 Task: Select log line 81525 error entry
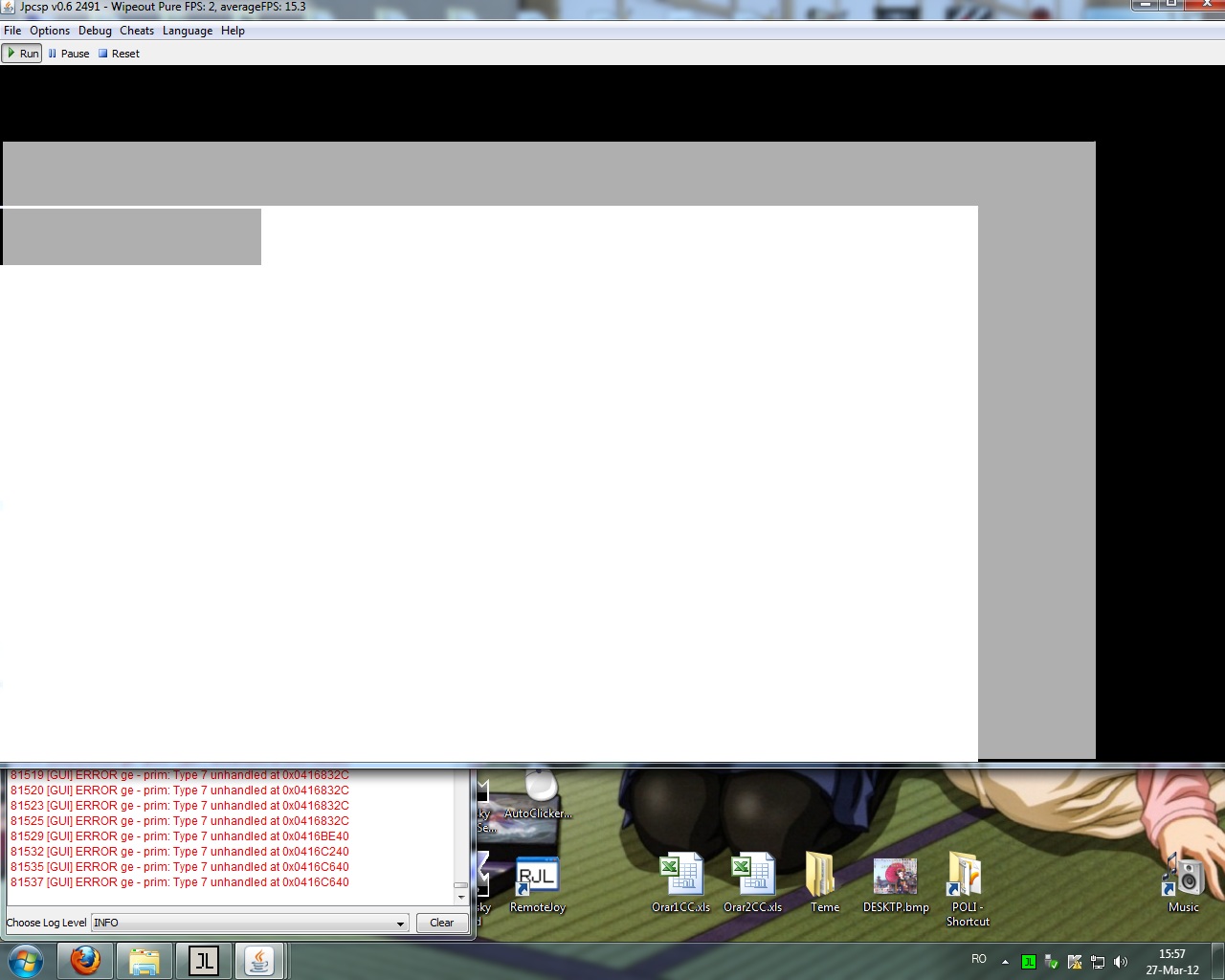pyautogui.click(x=180, y=821)
